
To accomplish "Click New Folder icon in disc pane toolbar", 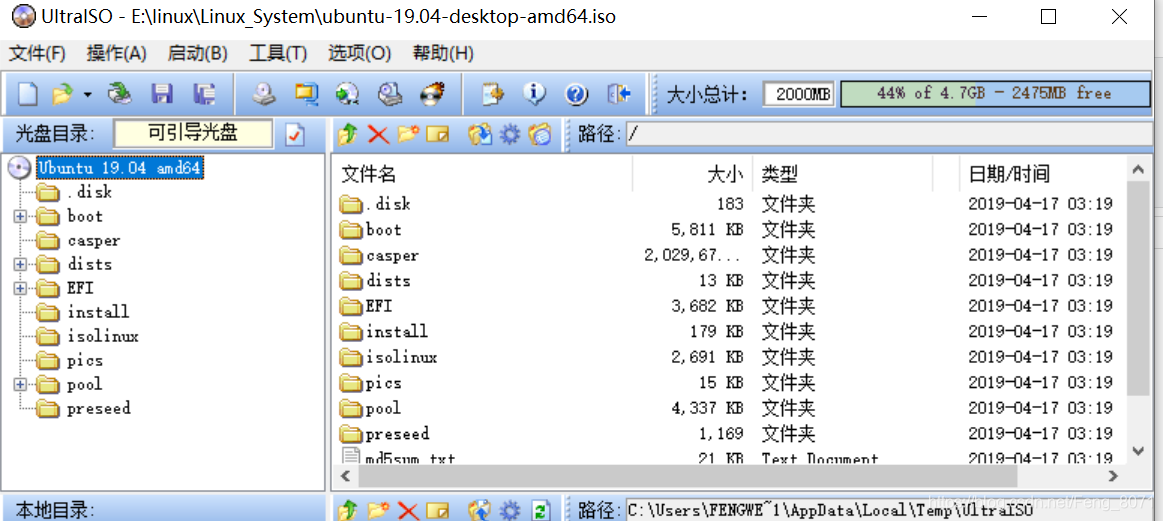I will click(409, 134).
